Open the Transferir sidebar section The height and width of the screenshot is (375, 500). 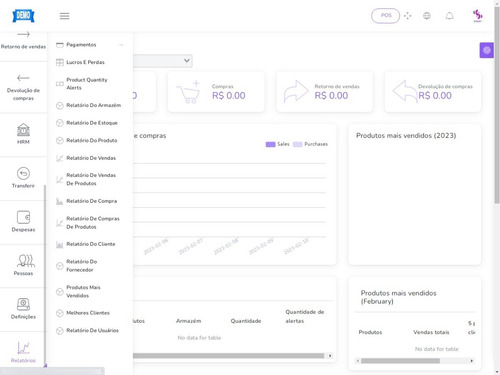pos(23,178)
